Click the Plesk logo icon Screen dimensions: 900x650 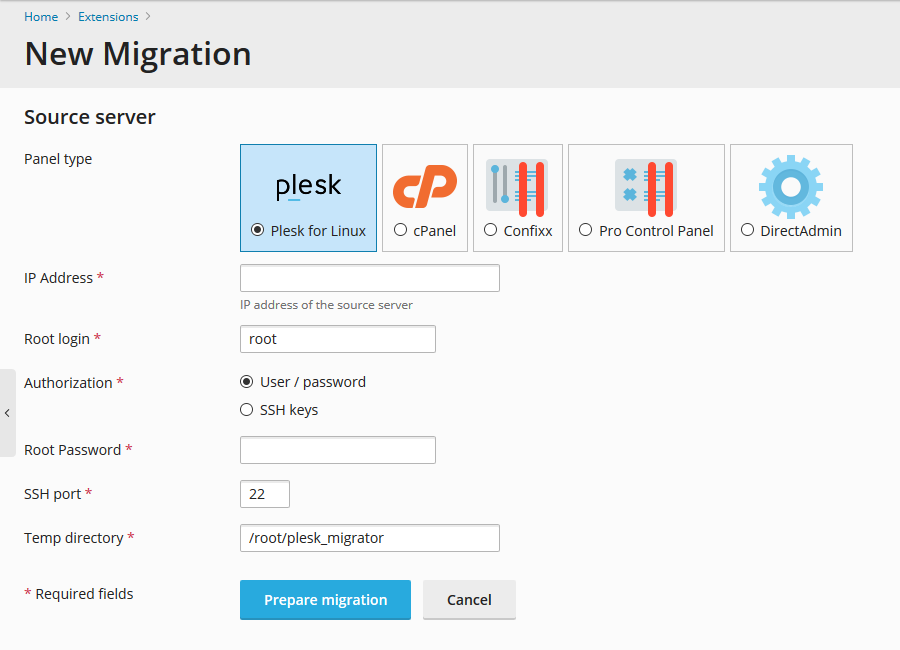tap(308, 187)
